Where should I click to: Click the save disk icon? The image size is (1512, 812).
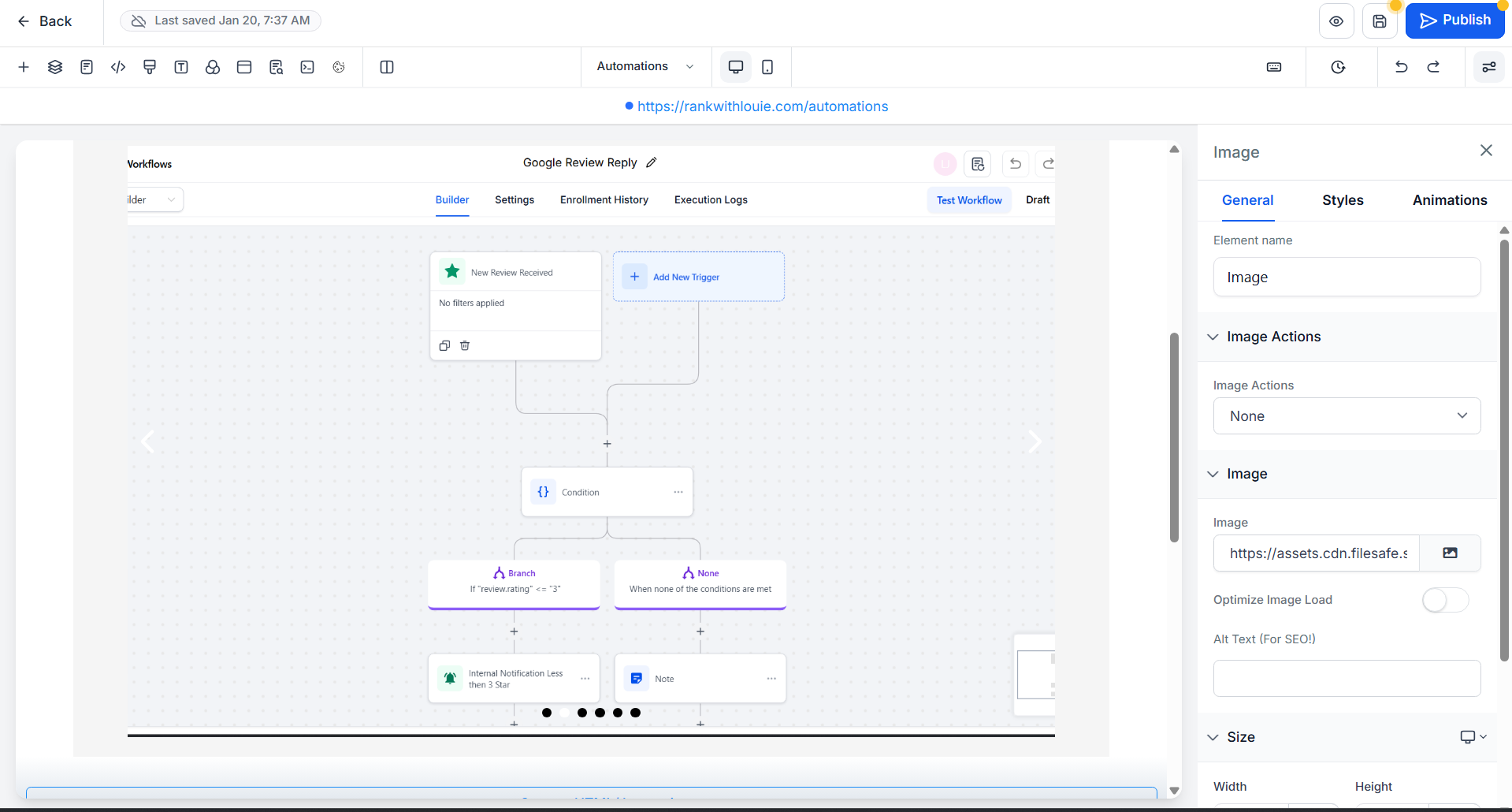point(1380,21)
